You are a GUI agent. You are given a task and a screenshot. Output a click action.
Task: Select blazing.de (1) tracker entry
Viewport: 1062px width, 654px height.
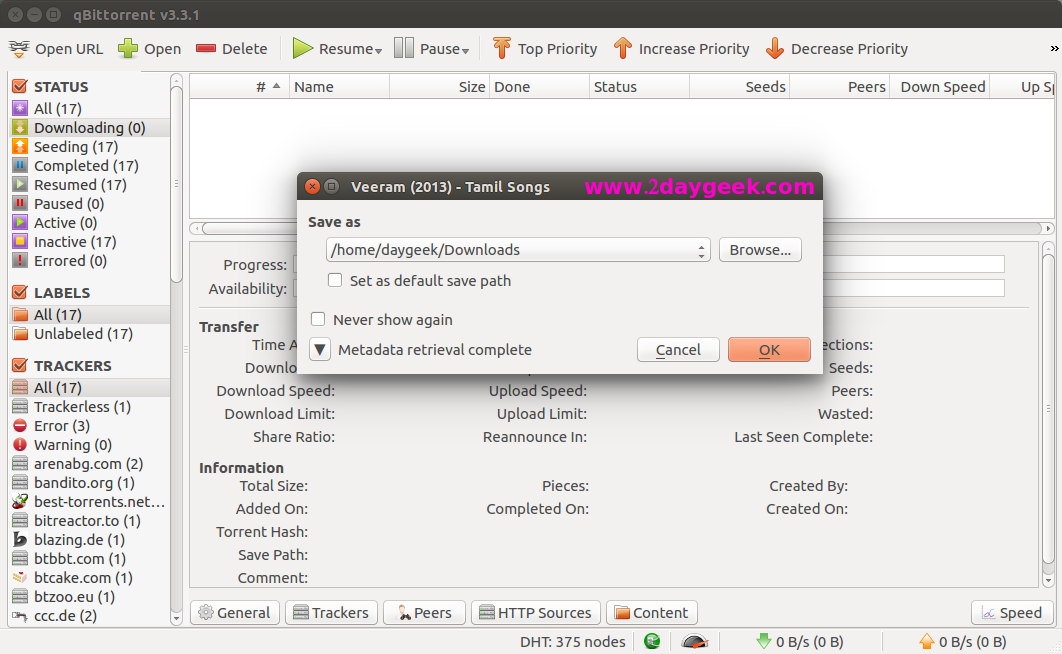click(x=89, y=540)
